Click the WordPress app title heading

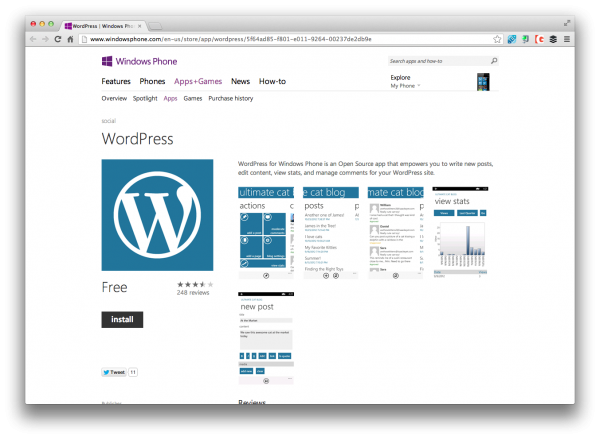coord(137,139)
